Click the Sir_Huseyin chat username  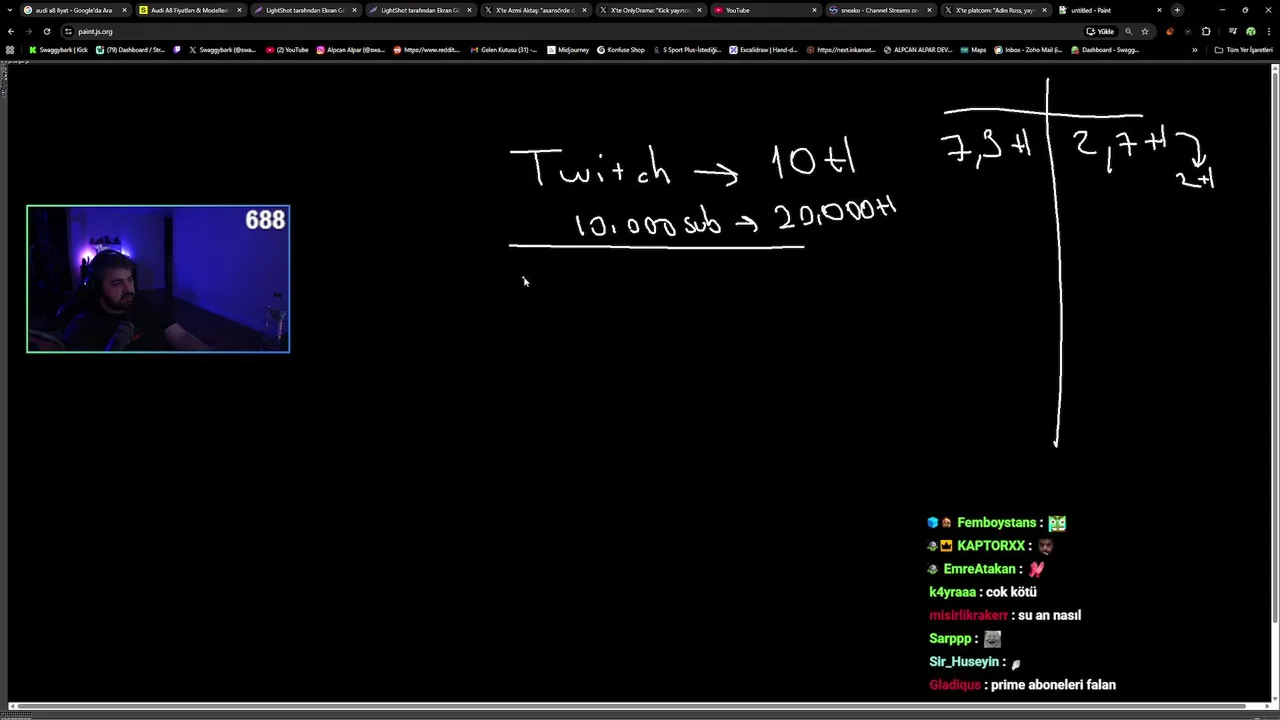[964, 662]
